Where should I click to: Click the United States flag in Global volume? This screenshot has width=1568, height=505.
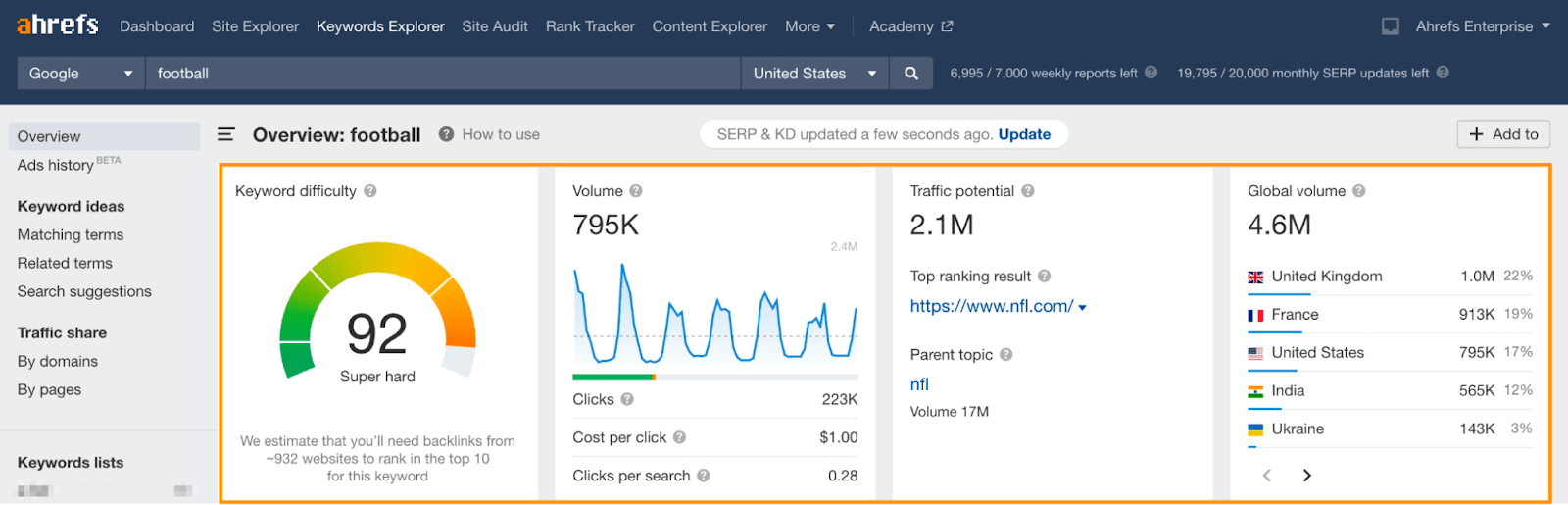(1255, 354)
